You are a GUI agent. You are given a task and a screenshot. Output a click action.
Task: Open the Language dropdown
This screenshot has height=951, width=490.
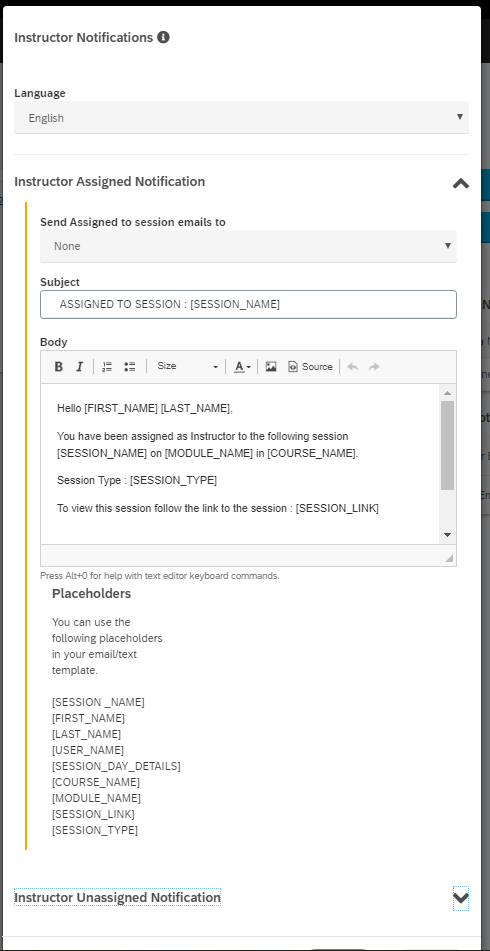241,118
